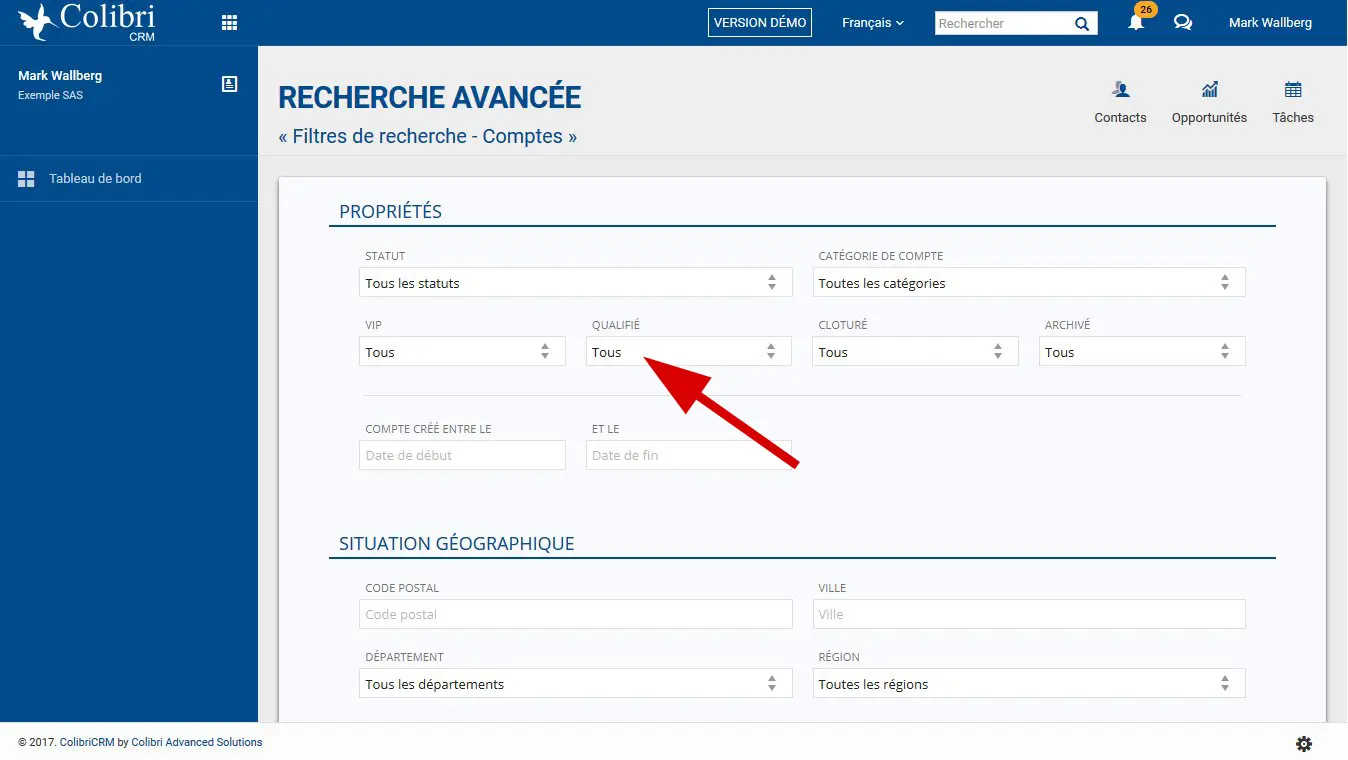This screenshot has height=760, width=1348.
Task: Click the Ville input field
Action: [1029, 614]
